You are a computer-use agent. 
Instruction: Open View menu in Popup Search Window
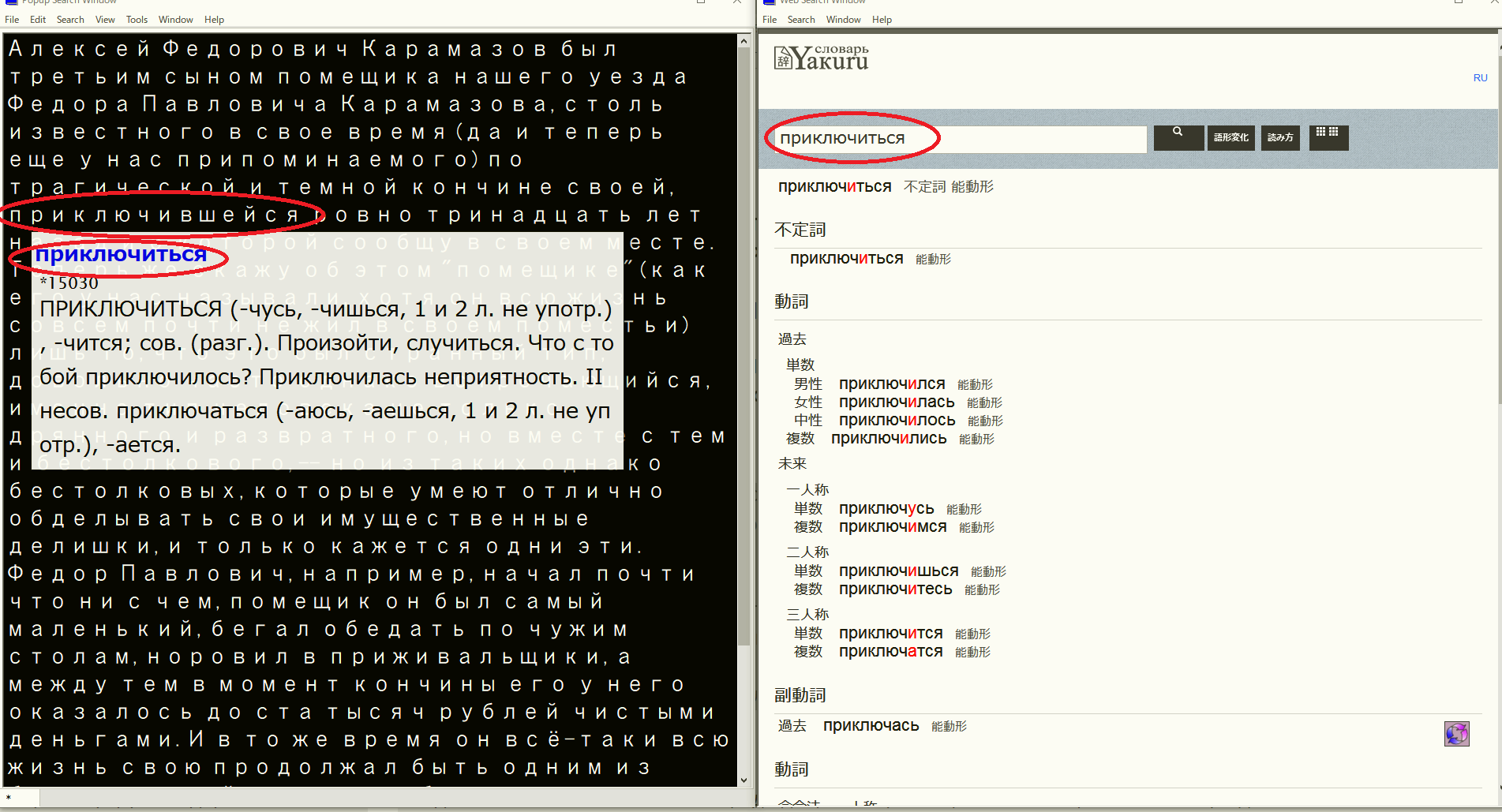(105, 20)
